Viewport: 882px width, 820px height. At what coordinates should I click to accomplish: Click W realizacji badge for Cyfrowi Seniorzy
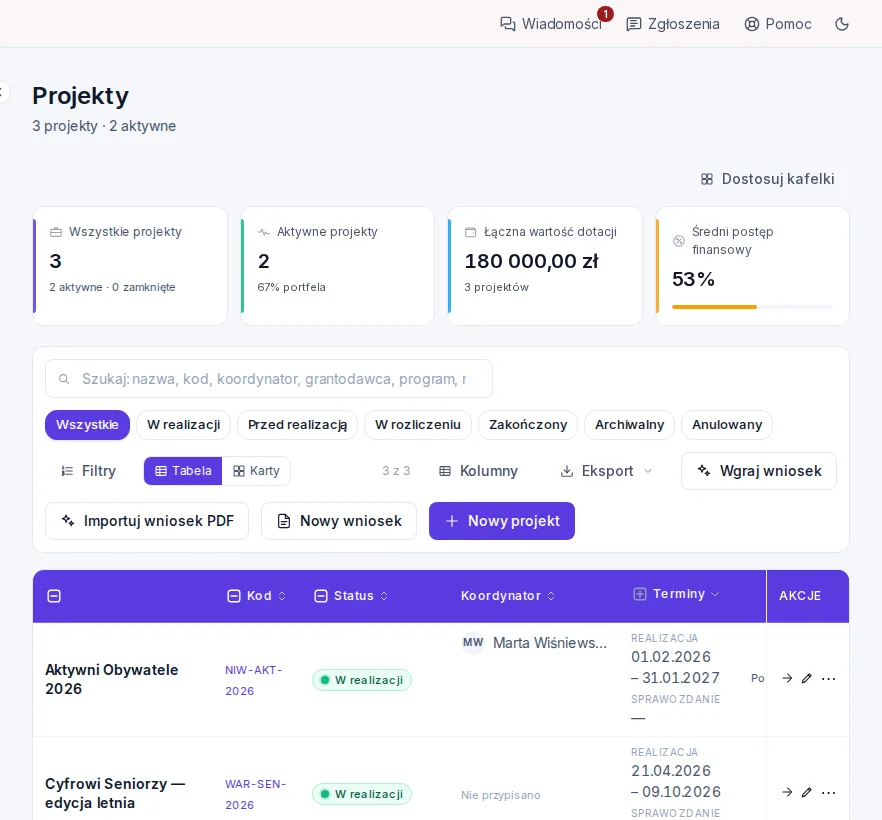click(x=362, y=794)
